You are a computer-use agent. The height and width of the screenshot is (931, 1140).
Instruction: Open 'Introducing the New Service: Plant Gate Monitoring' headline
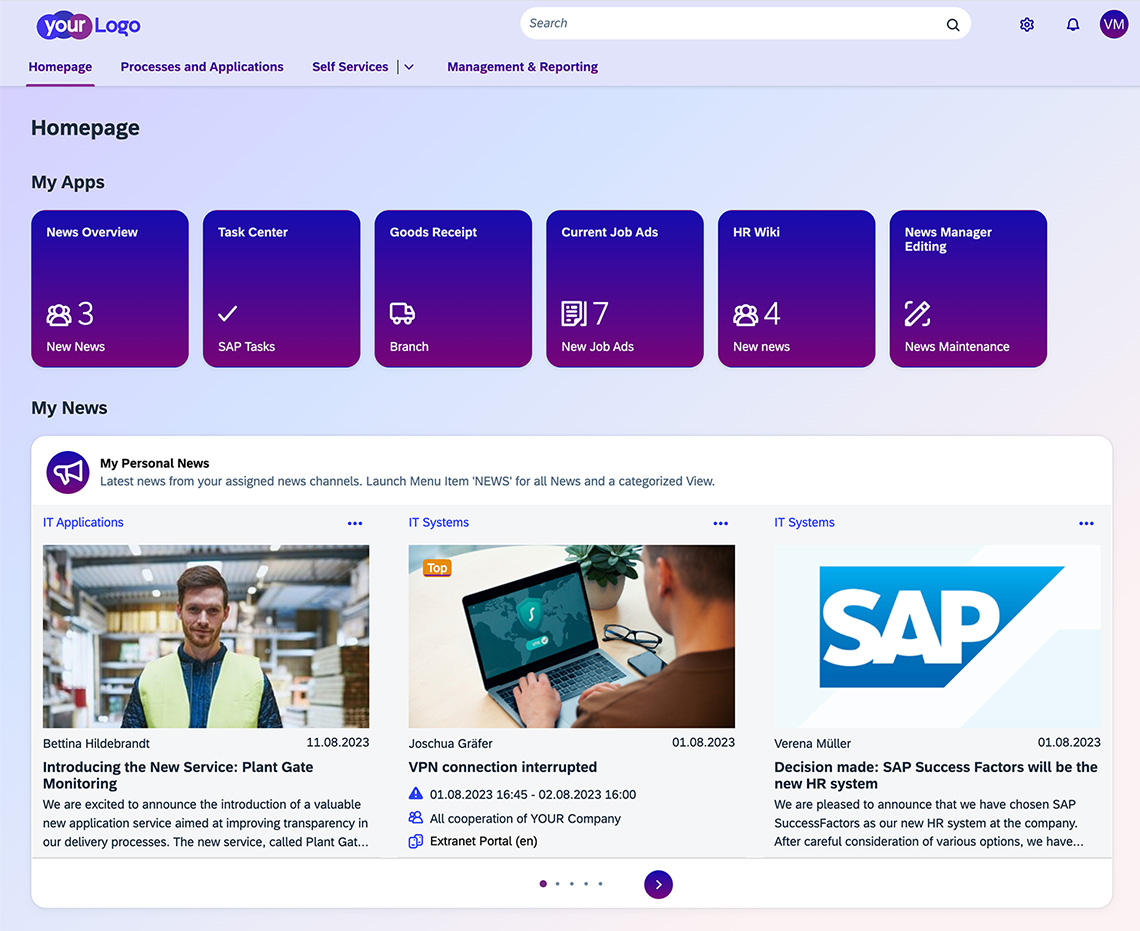178,775
